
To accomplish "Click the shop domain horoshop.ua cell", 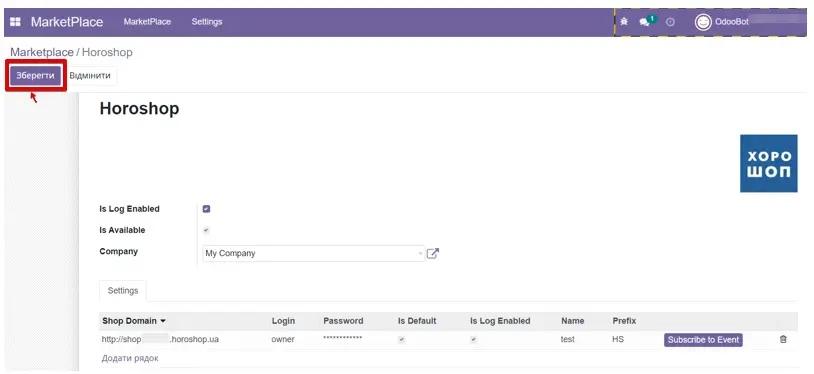I will click(x=160, y=339).
